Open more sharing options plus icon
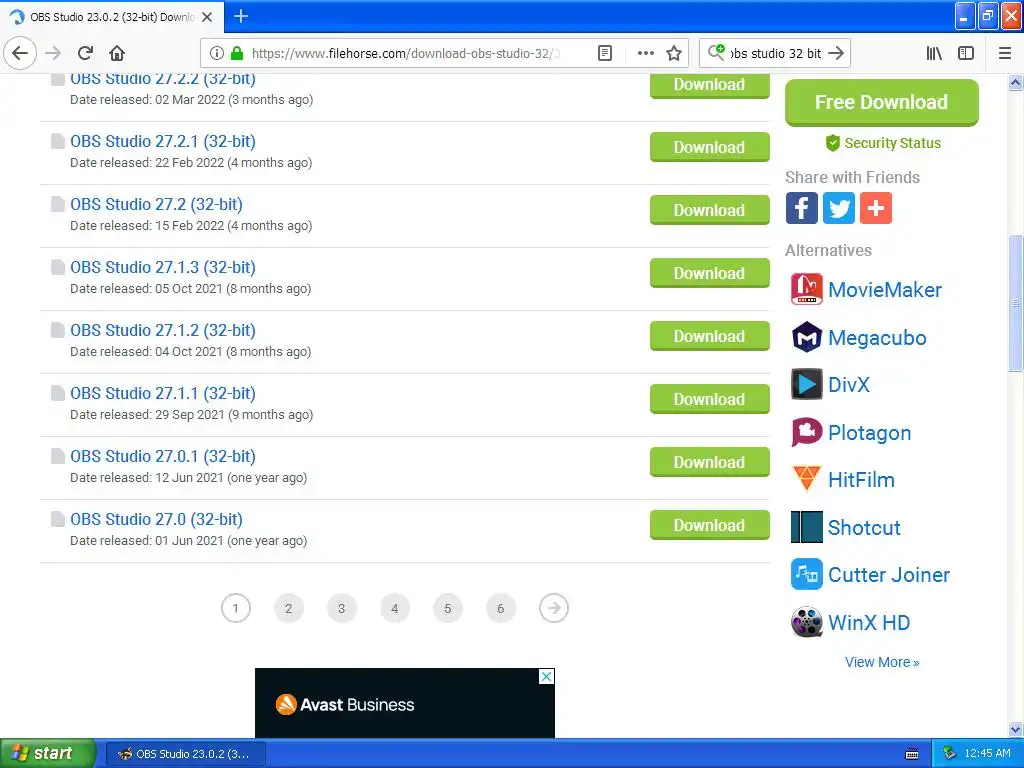 coord(876,208)
